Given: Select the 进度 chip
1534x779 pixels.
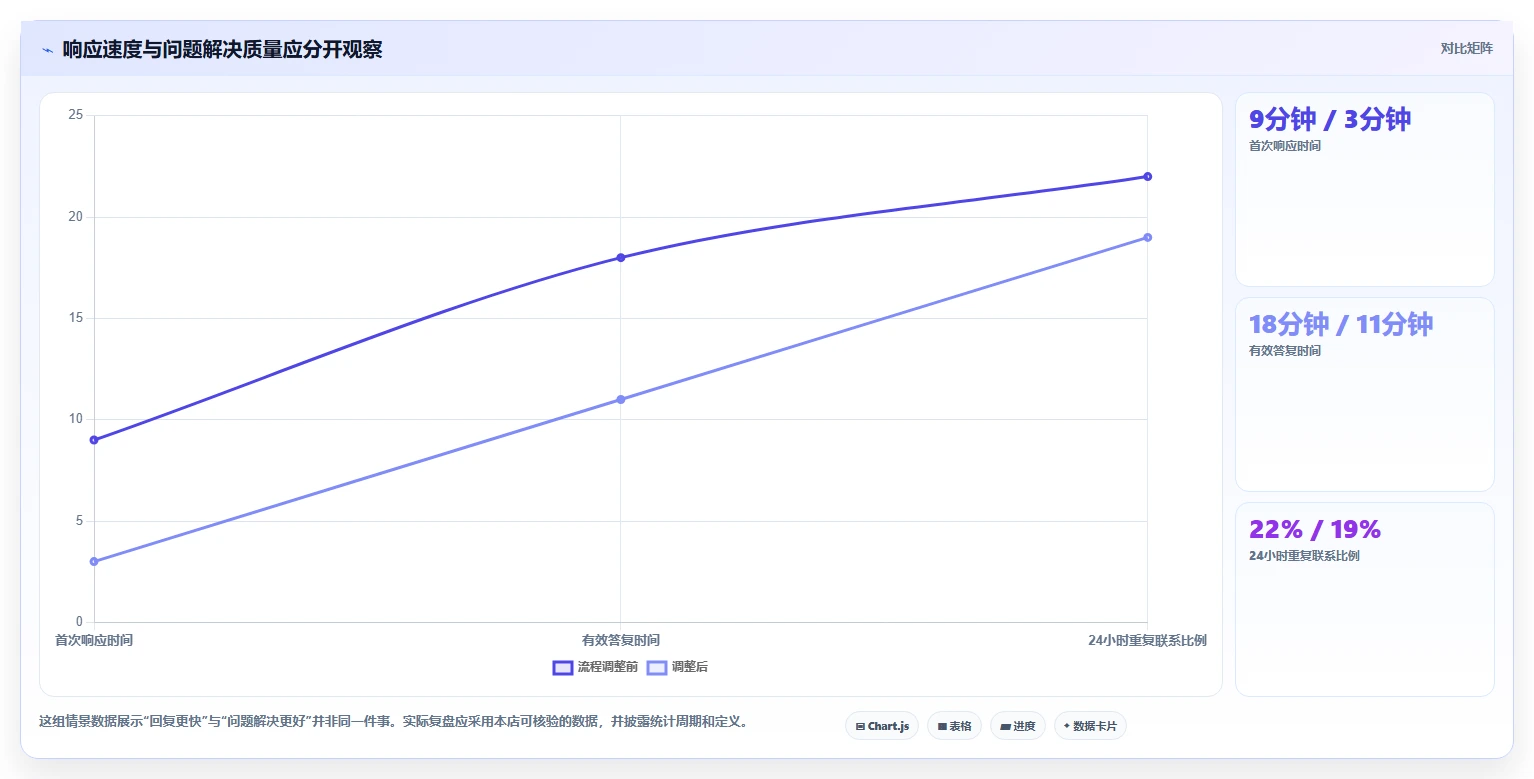Looking at the screenshot, I should [1018, 726].
